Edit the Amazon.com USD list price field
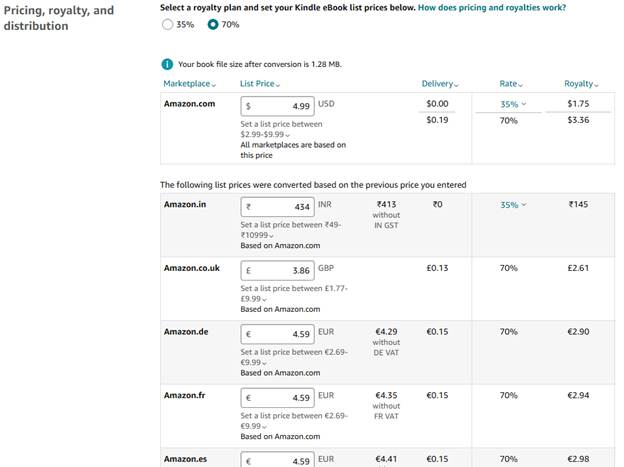The image size is (624, 467). point(277,105)
